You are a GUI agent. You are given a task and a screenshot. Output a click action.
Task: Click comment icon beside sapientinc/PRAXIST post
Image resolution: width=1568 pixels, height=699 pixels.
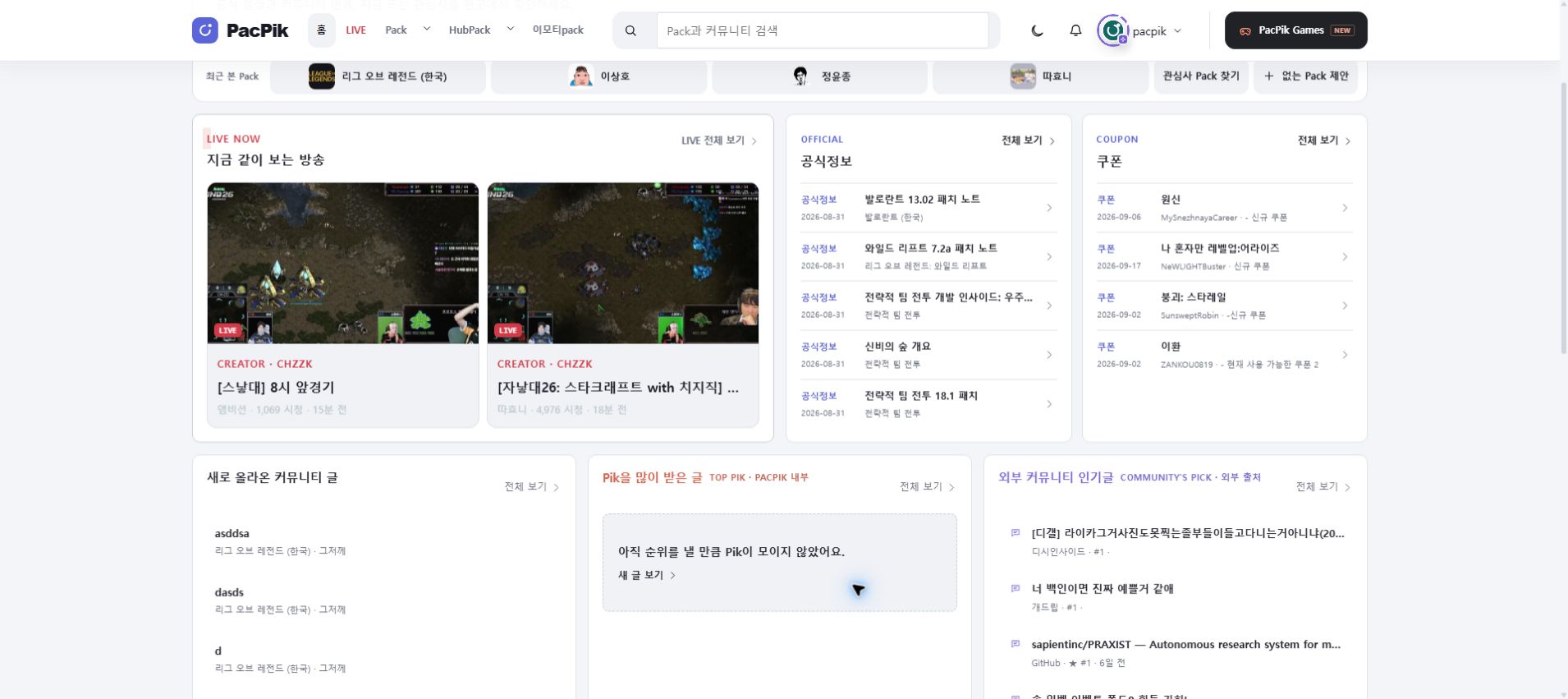(1016, 644)
